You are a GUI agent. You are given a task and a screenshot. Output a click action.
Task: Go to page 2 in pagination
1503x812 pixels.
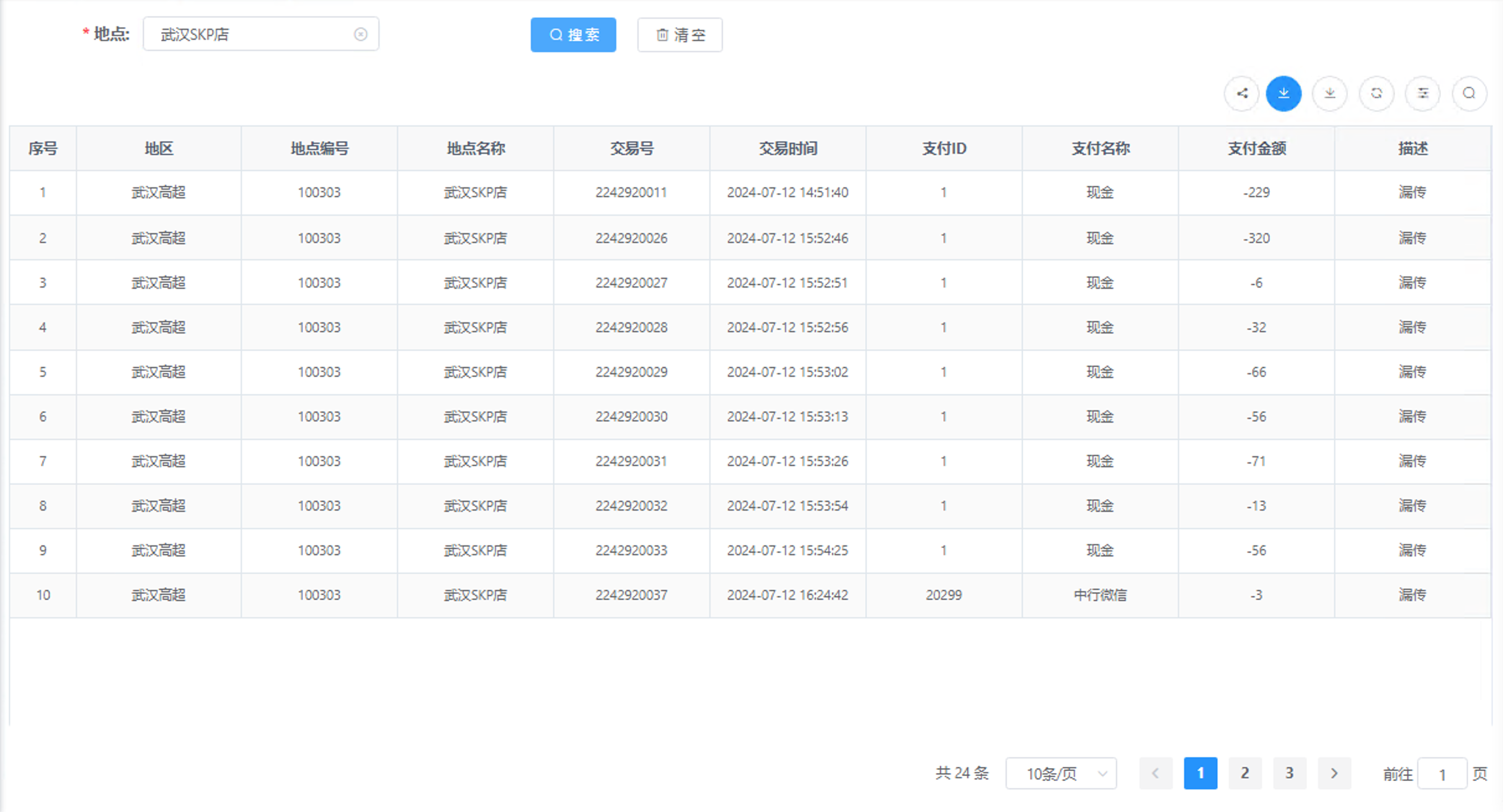[1245, 773]
